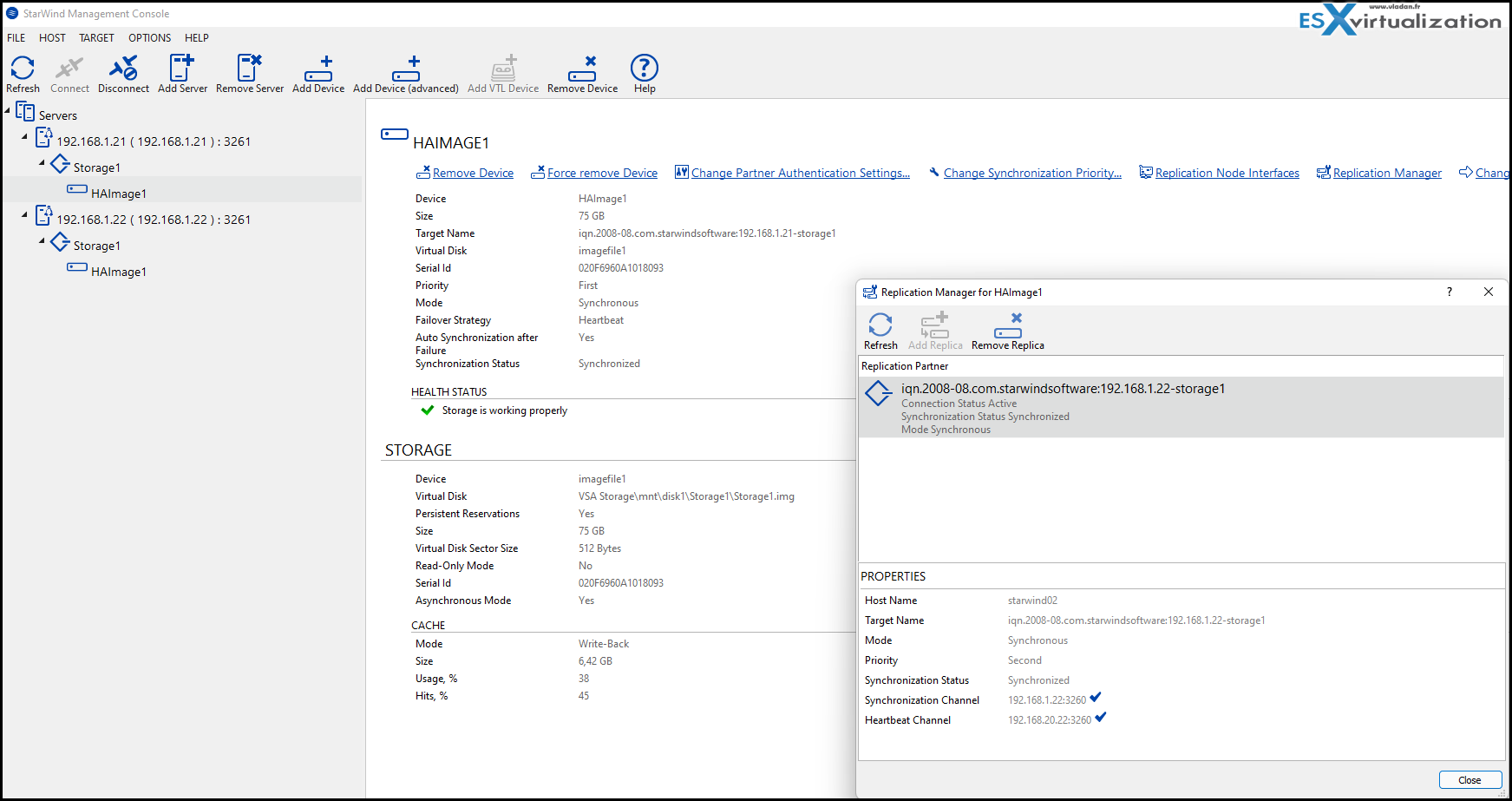This screenshot has height=801, width=1512.
Task: Click the Storage1 target icon under 192.168.1.22
Action: pyautogui.click(x=60, y=241)
